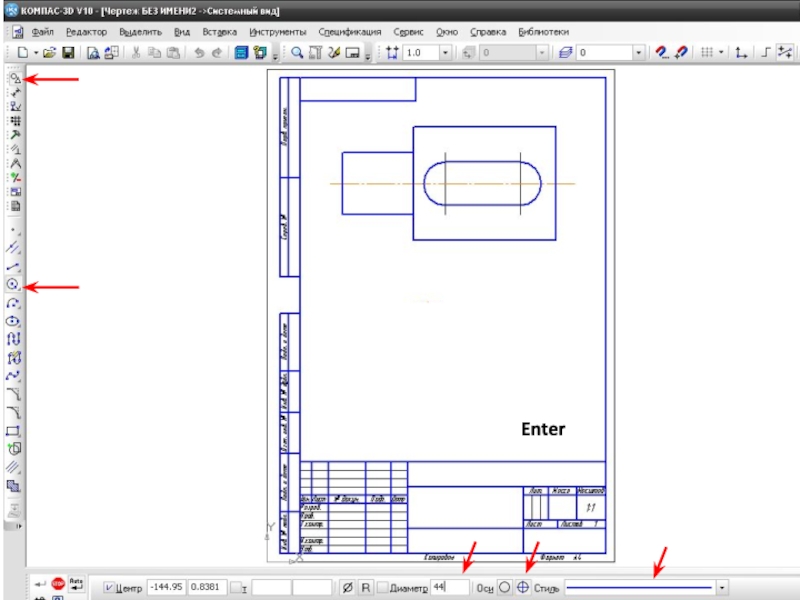The height and width of the screenshot is (600, 800).
Task: Toggle the Центр point checkbox
Action: [x=109, y=588]
